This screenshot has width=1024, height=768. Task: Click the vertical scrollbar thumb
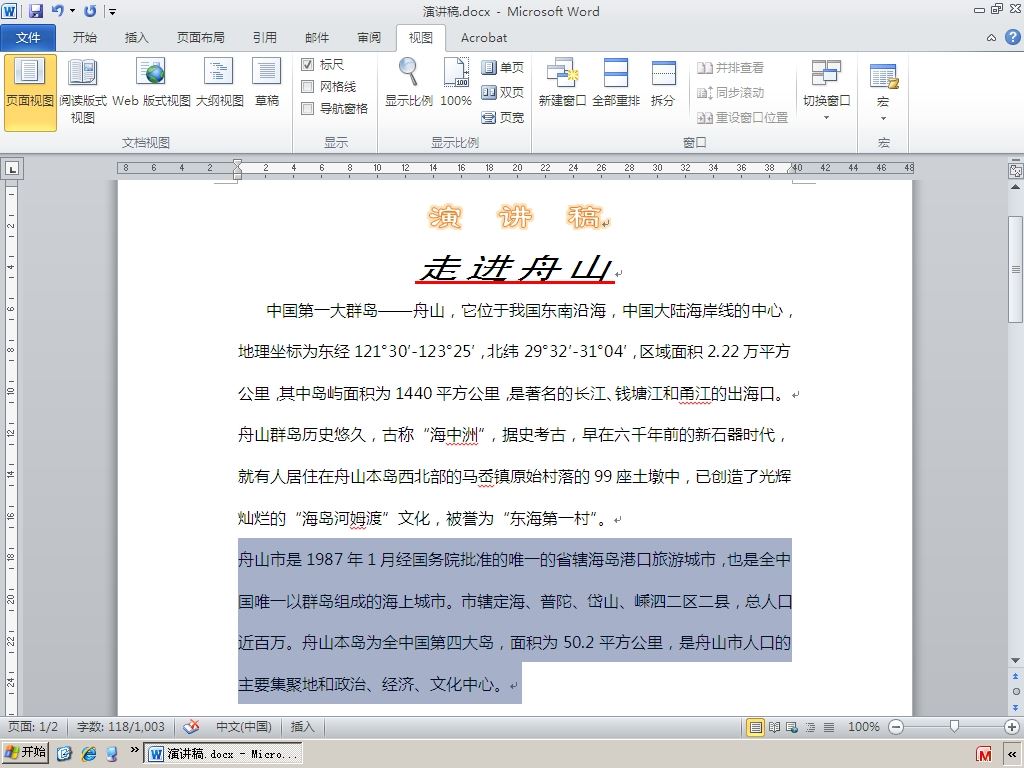coord(1016,270)
